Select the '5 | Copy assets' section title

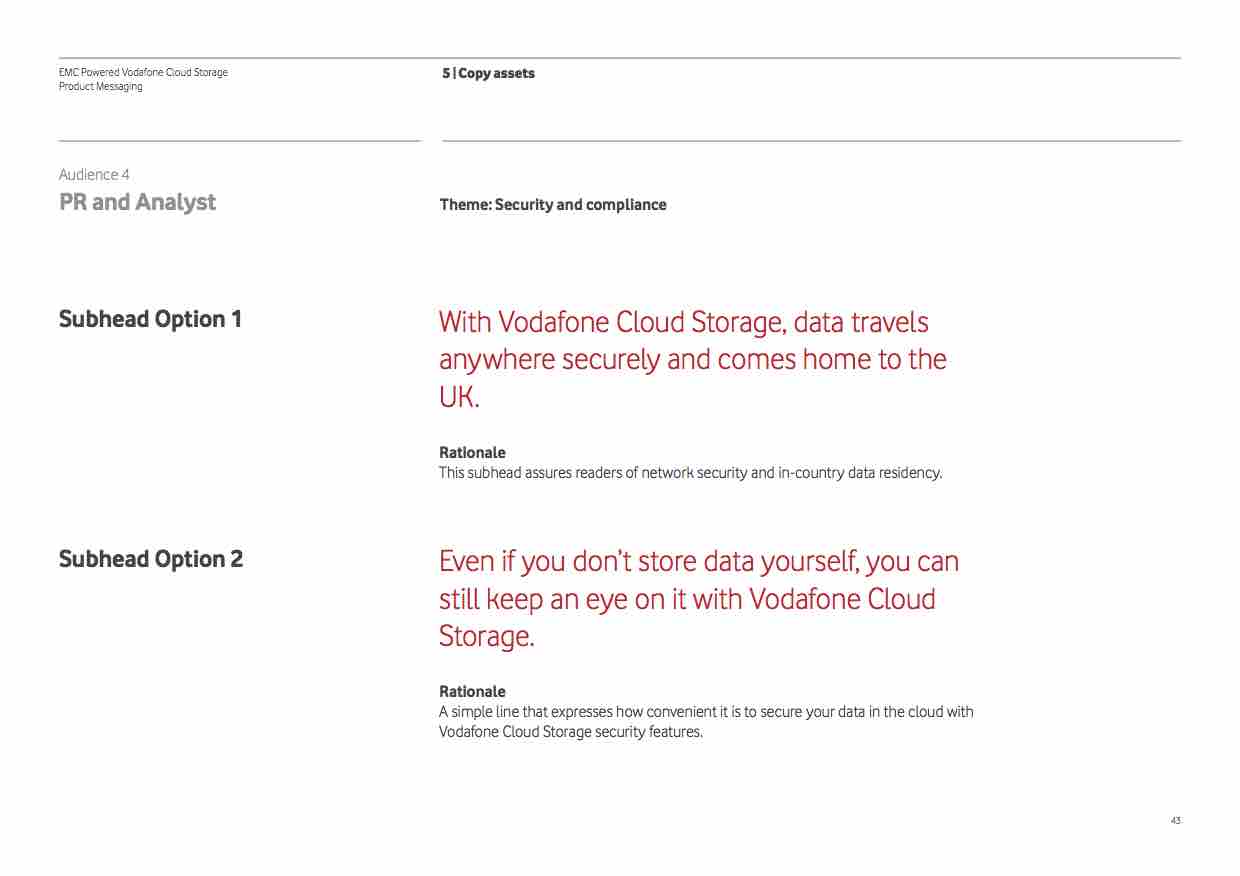[488, 73]
